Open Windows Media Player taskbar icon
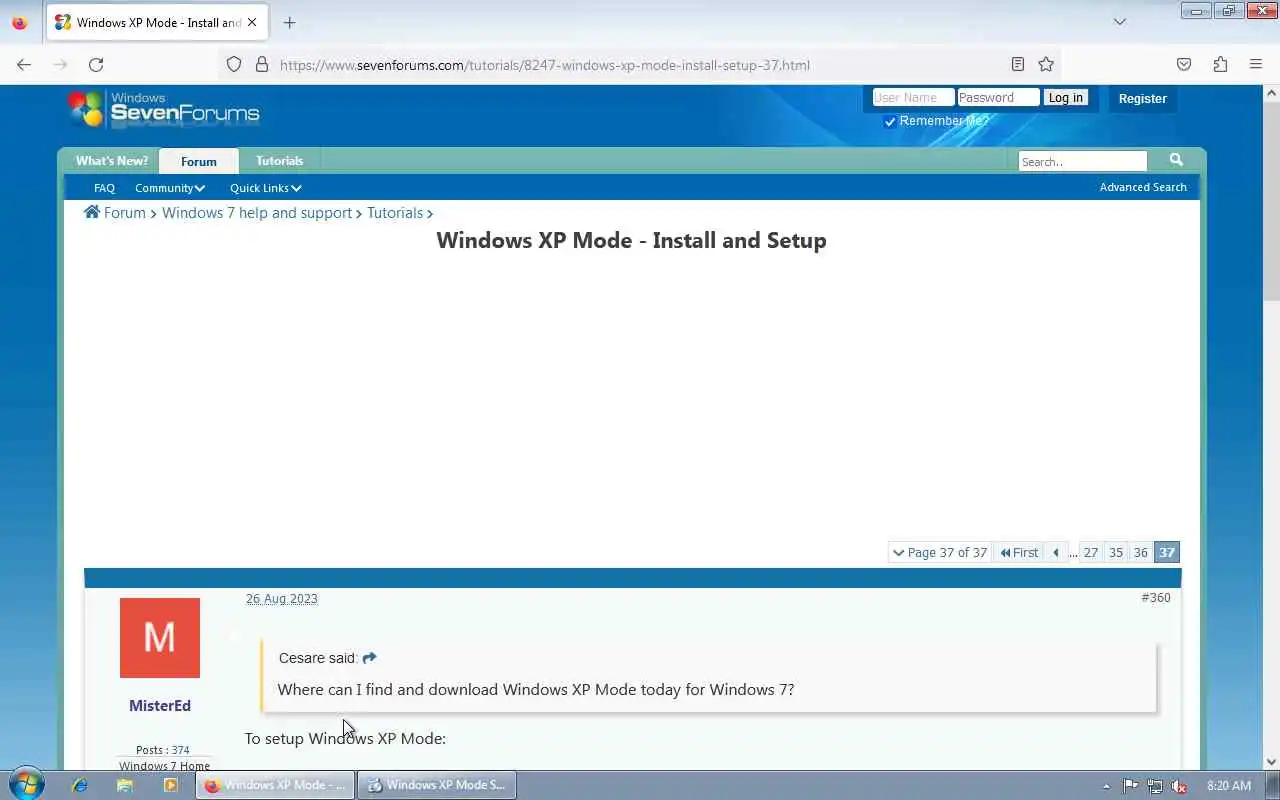The height and width of the screenshot is (800, 1280). (170, 785)
